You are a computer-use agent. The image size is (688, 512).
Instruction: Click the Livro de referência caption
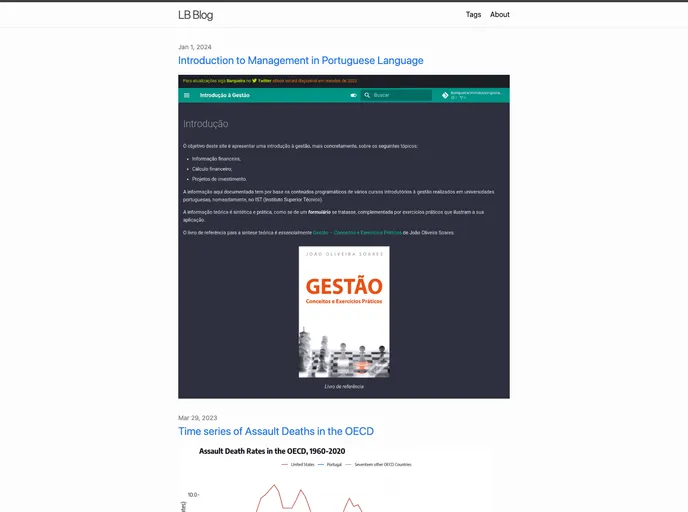click(x=344, y=386)
